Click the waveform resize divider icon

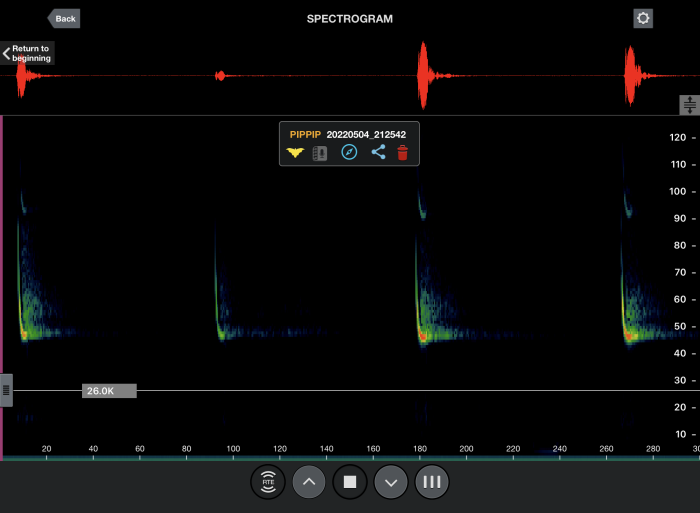(689, 105)
